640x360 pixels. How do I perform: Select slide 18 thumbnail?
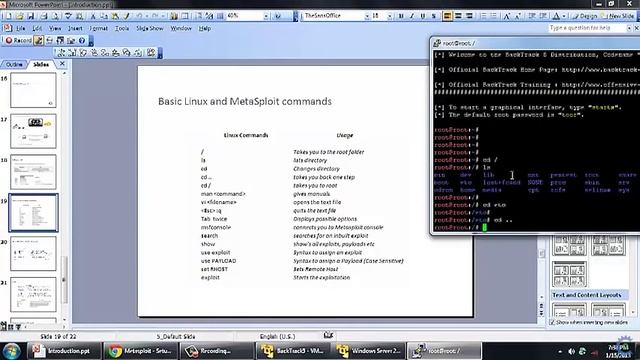pos(33,171)
